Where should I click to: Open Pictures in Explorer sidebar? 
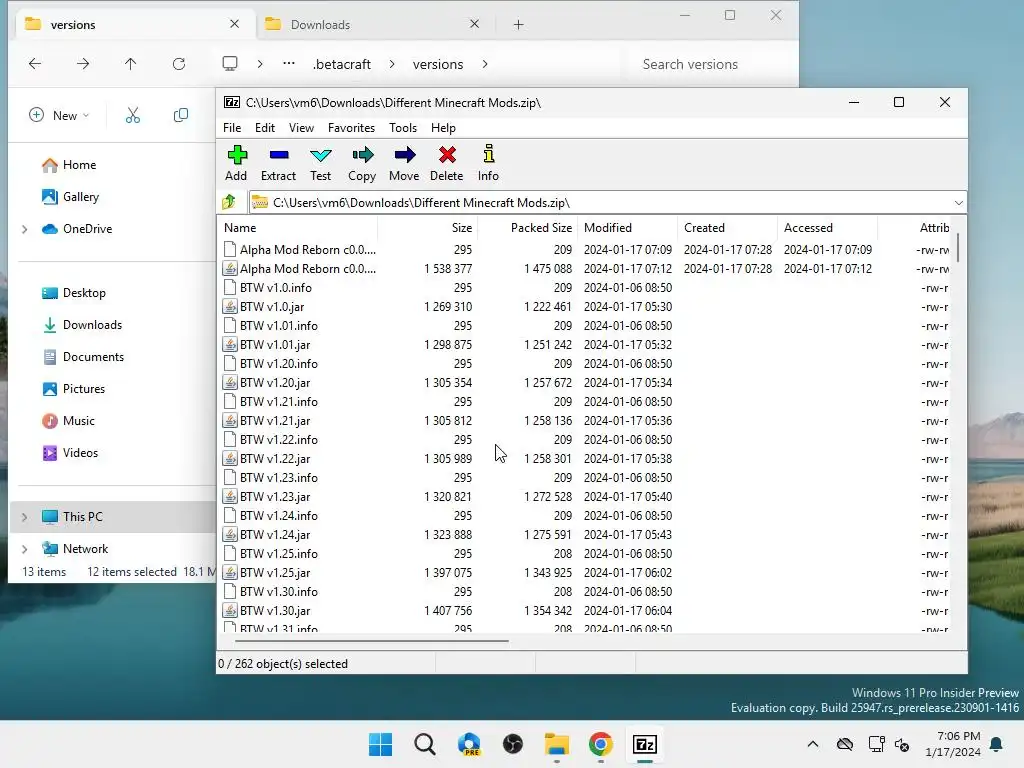[x=73, y=389]
